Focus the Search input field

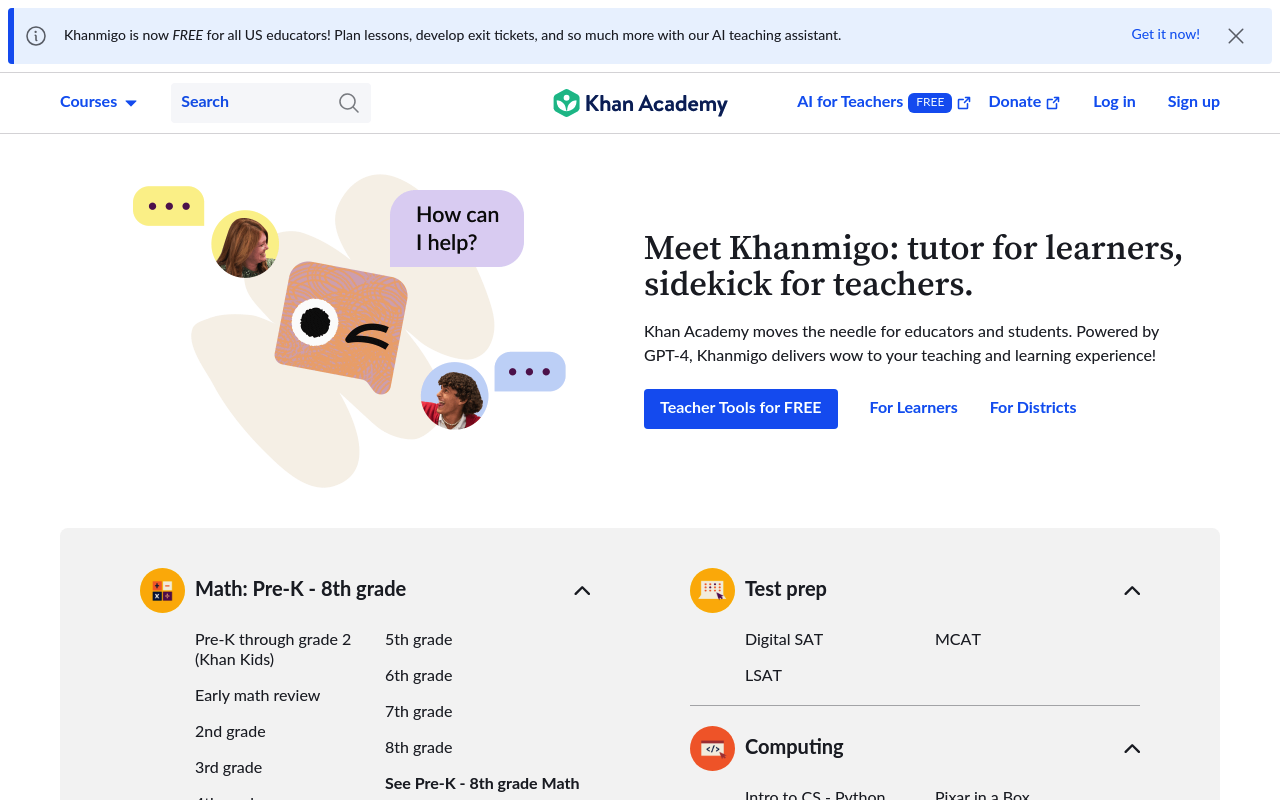[x=255, y=102]
